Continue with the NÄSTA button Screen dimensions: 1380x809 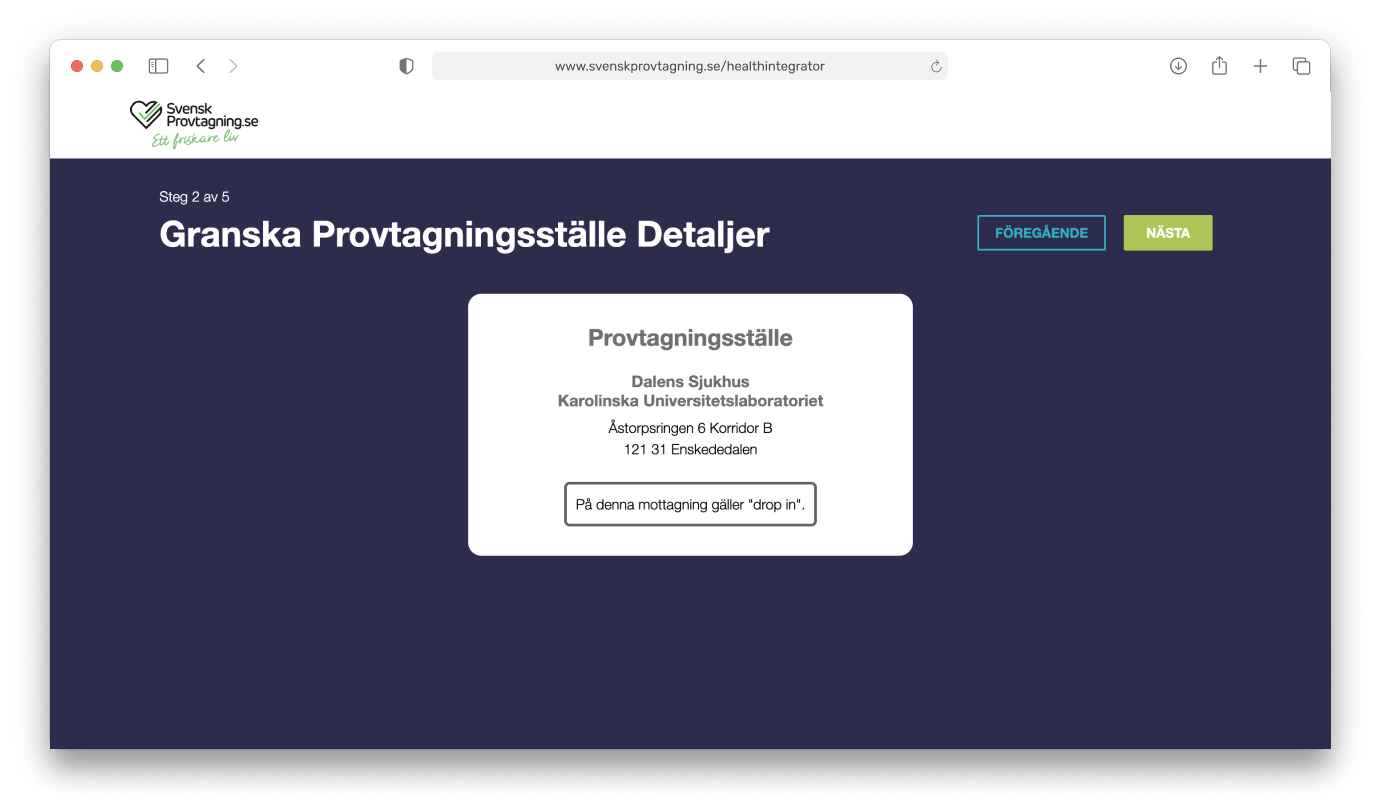click(x=1168, y=233)
